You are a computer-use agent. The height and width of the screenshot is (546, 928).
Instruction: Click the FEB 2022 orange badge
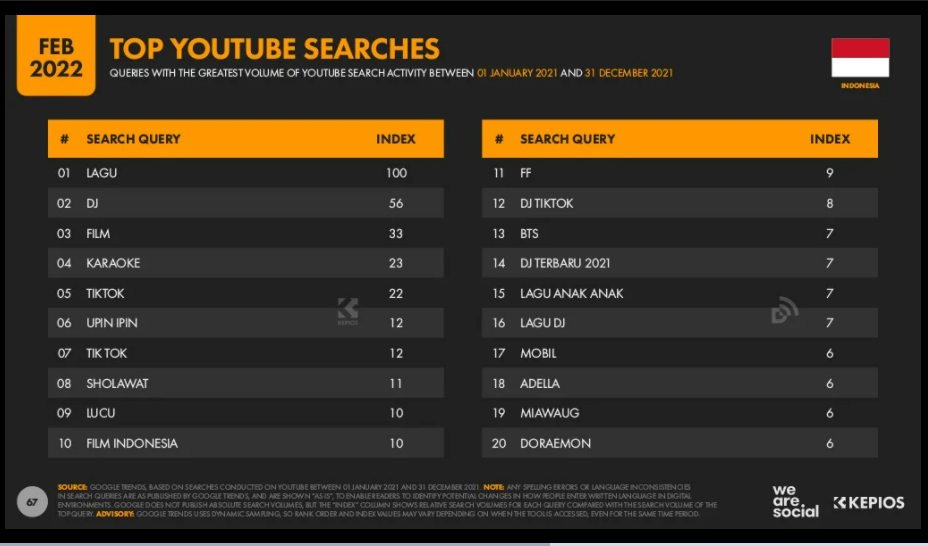coord(56,56)
